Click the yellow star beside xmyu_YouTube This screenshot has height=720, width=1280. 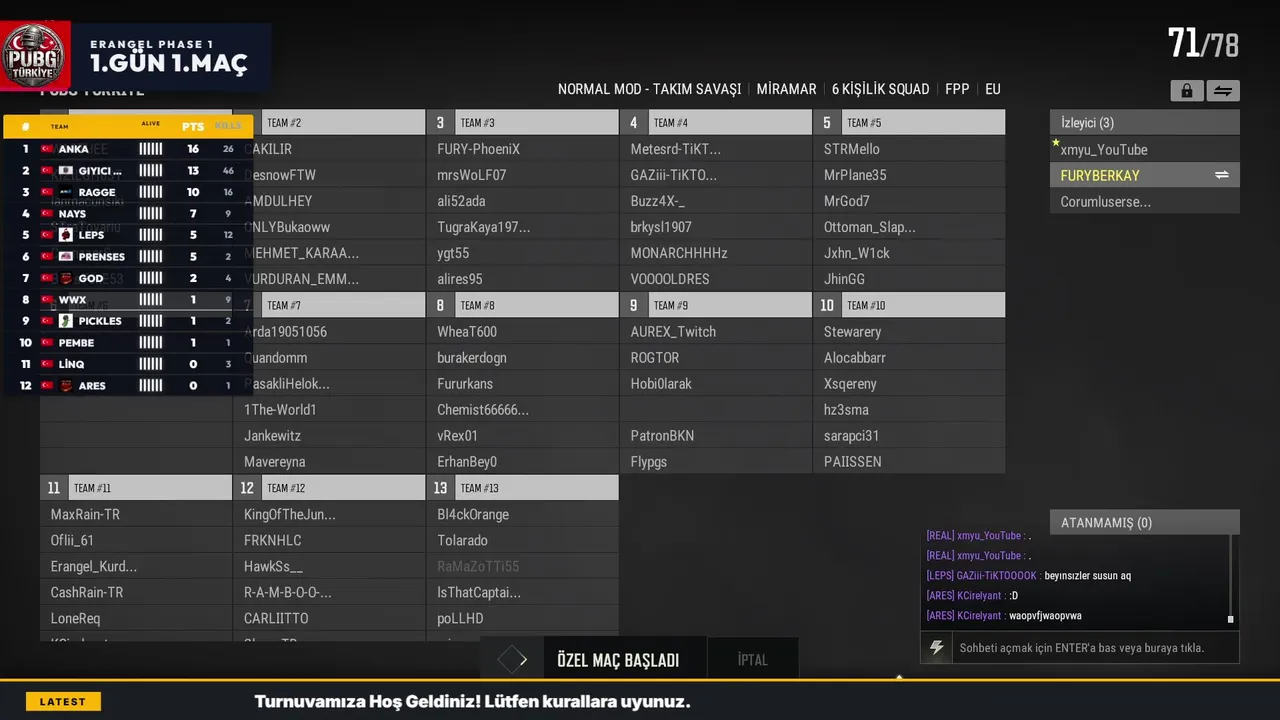[x=1055, y=143]
